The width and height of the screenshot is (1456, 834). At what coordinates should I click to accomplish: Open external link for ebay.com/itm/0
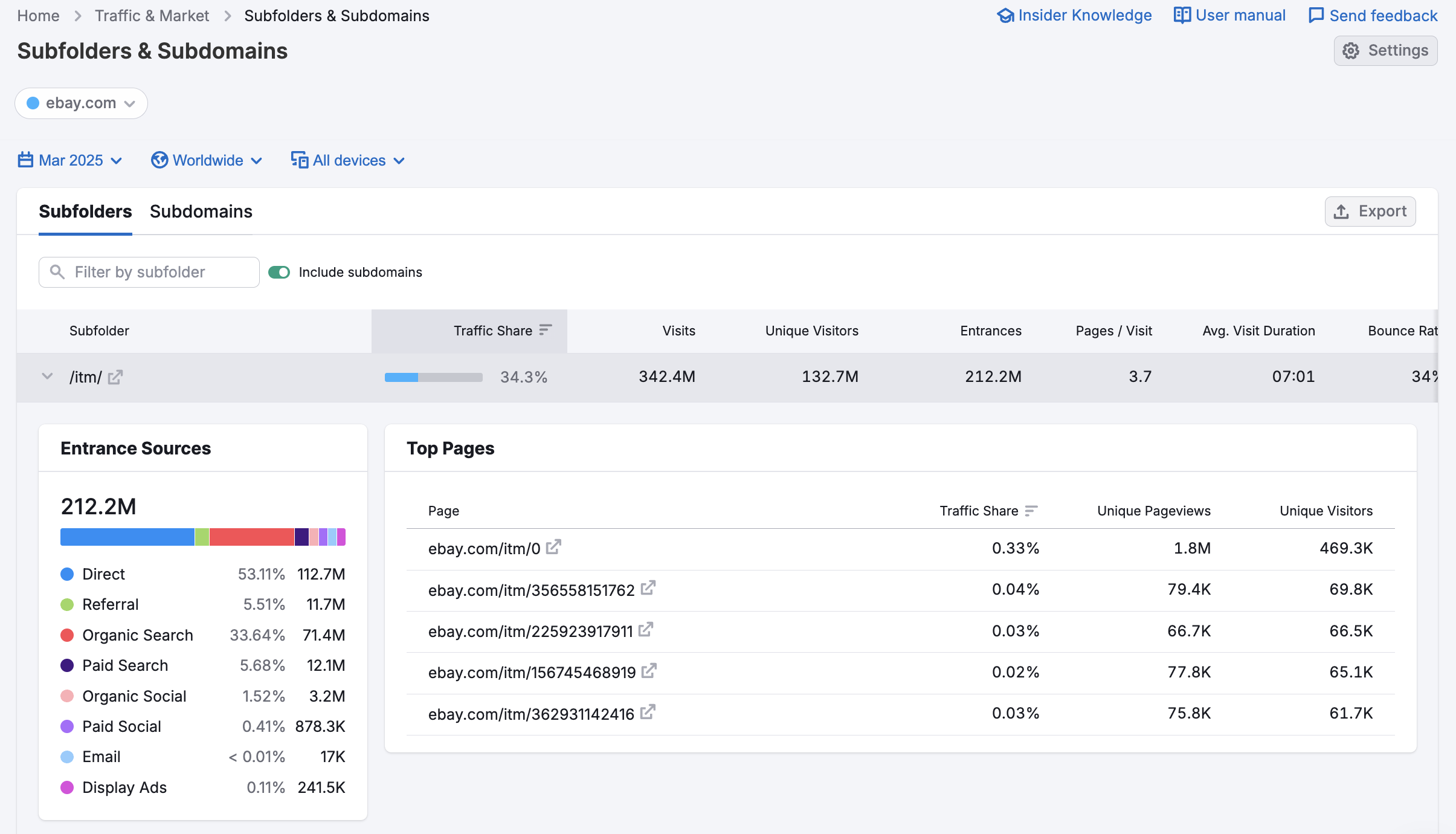coord(553,547)
